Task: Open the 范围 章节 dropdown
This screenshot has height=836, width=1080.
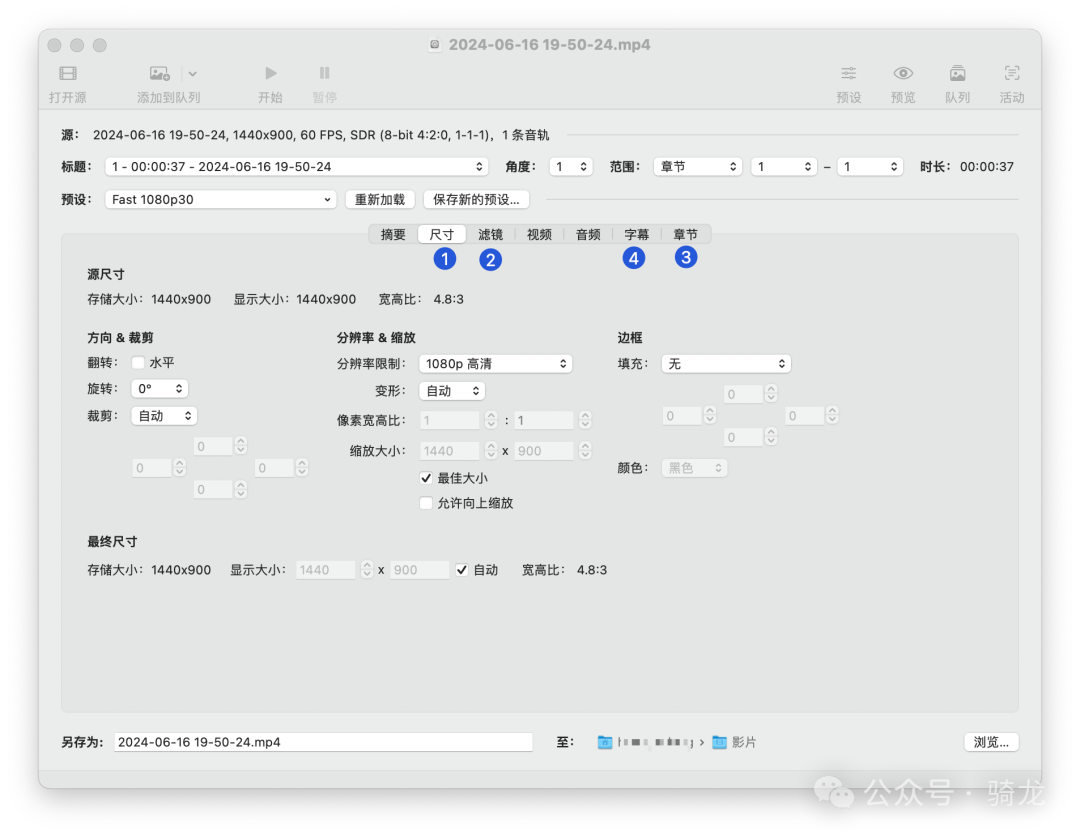Action: tap(698, 167)
